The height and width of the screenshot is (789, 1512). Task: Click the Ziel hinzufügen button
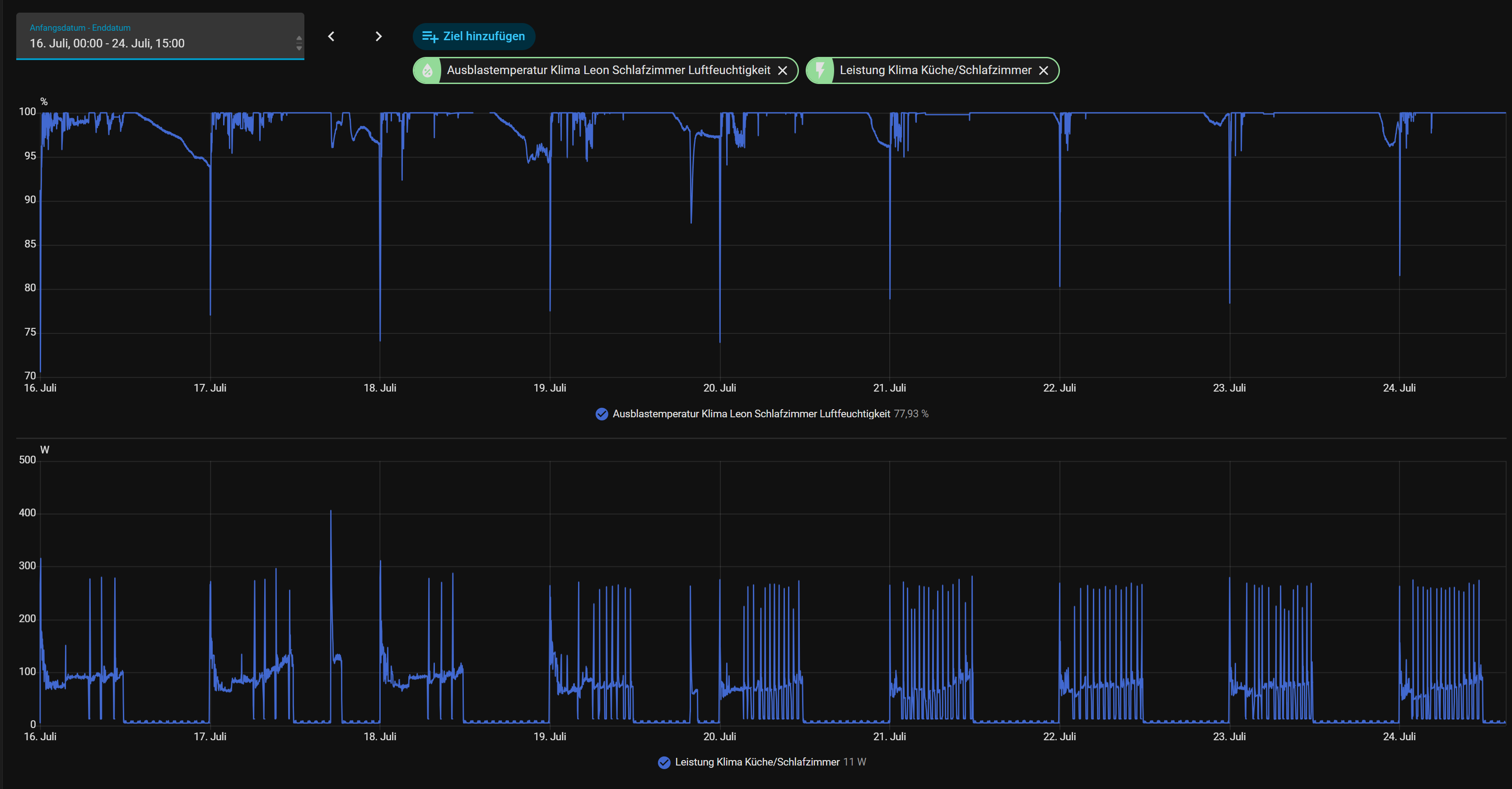pyautogui.click(x=474, y=37)
